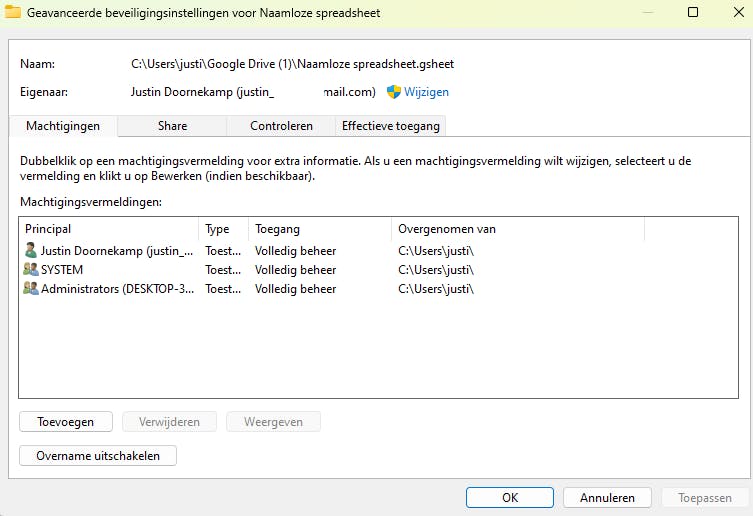This screenshot has height=516, width=753.
Task: Click Volledig beheer in Justin Doornekamp row
Action: point(295,251)
